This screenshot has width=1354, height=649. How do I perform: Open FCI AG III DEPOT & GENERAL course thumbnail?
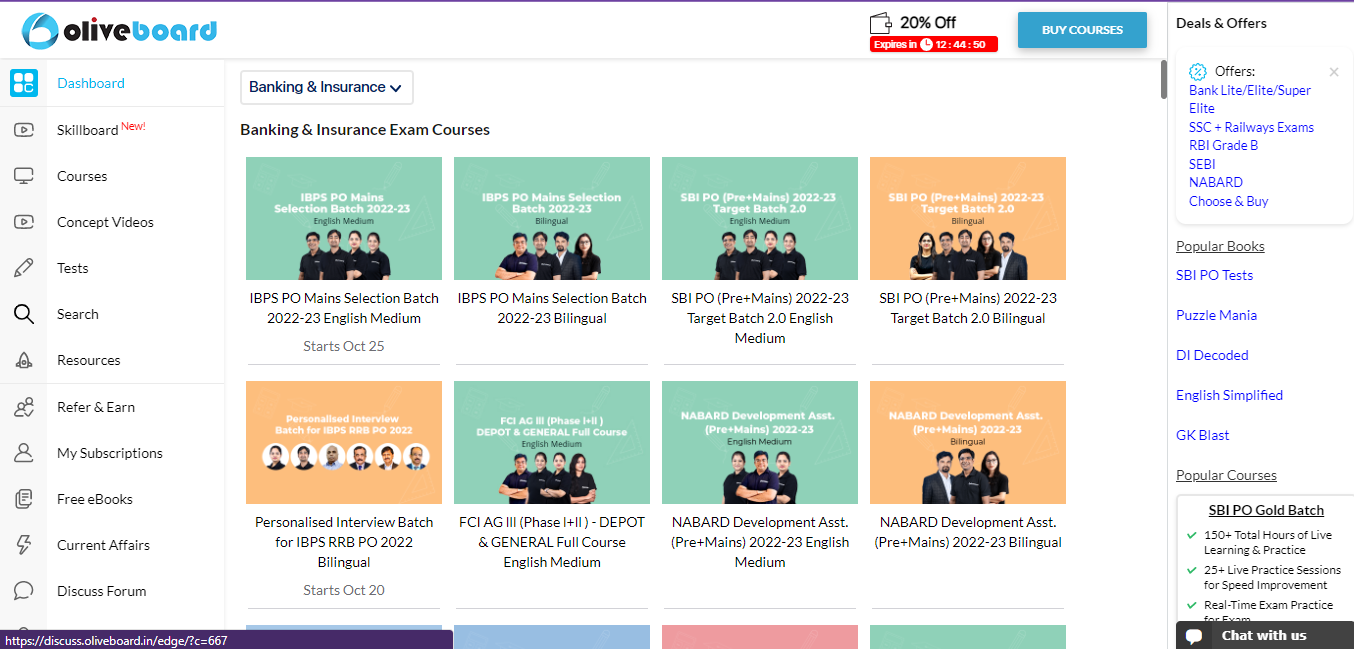click(552, 442)
